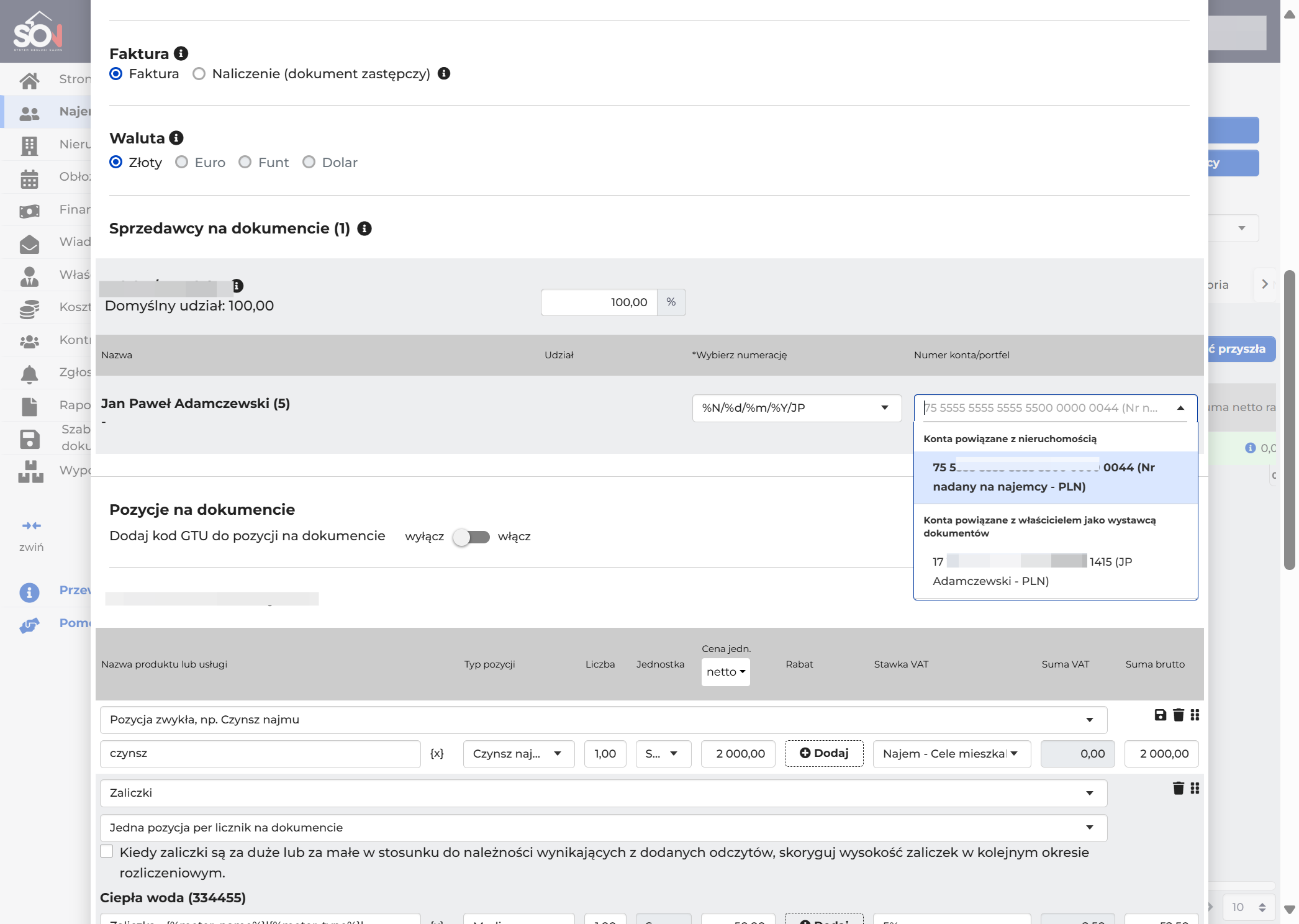Check the zaliczki correction checkbox
This screenshot has width=1299, height=924.
tap(107, 851)
